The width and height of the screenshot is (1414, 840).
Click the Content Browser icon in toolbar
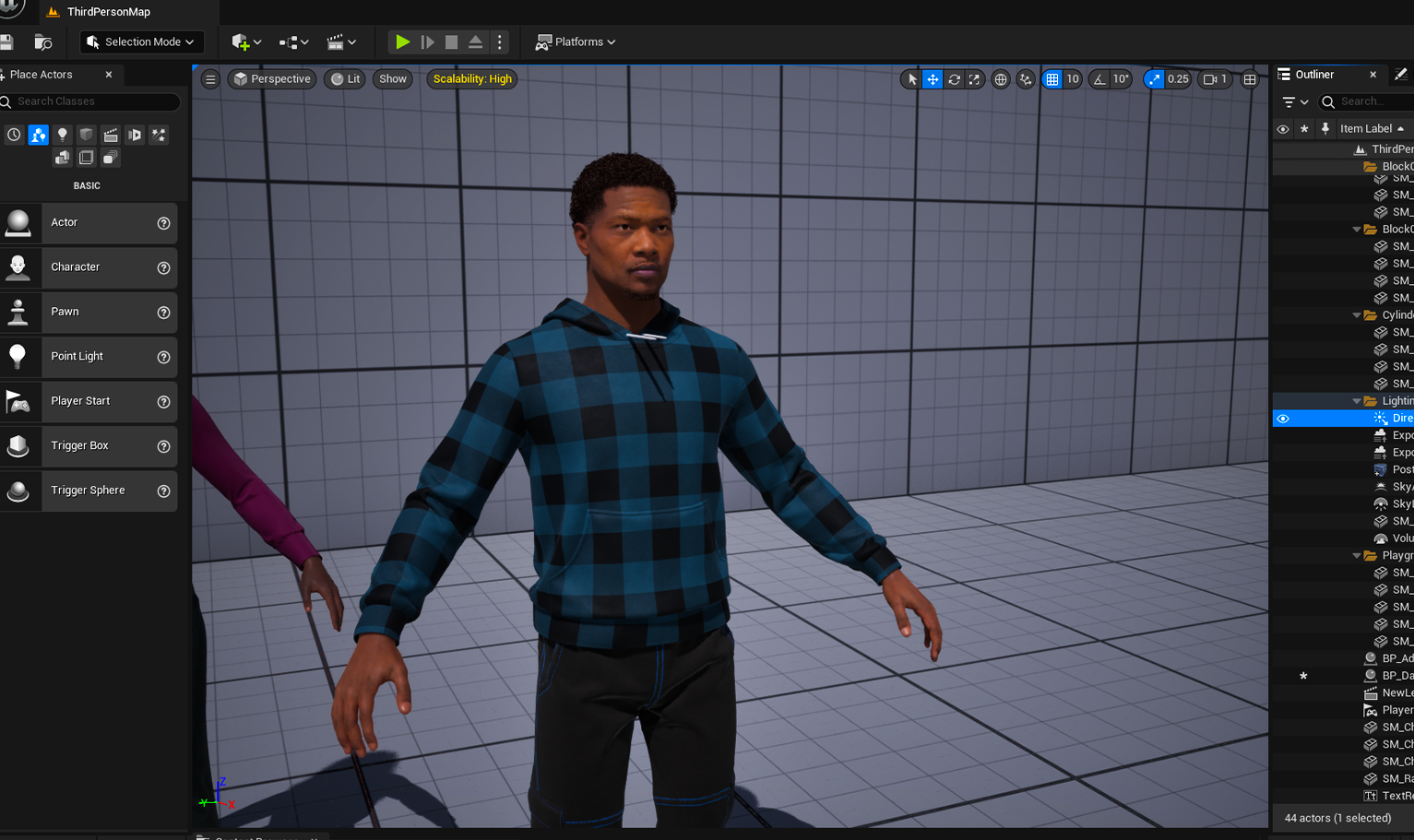click(42, 41)
